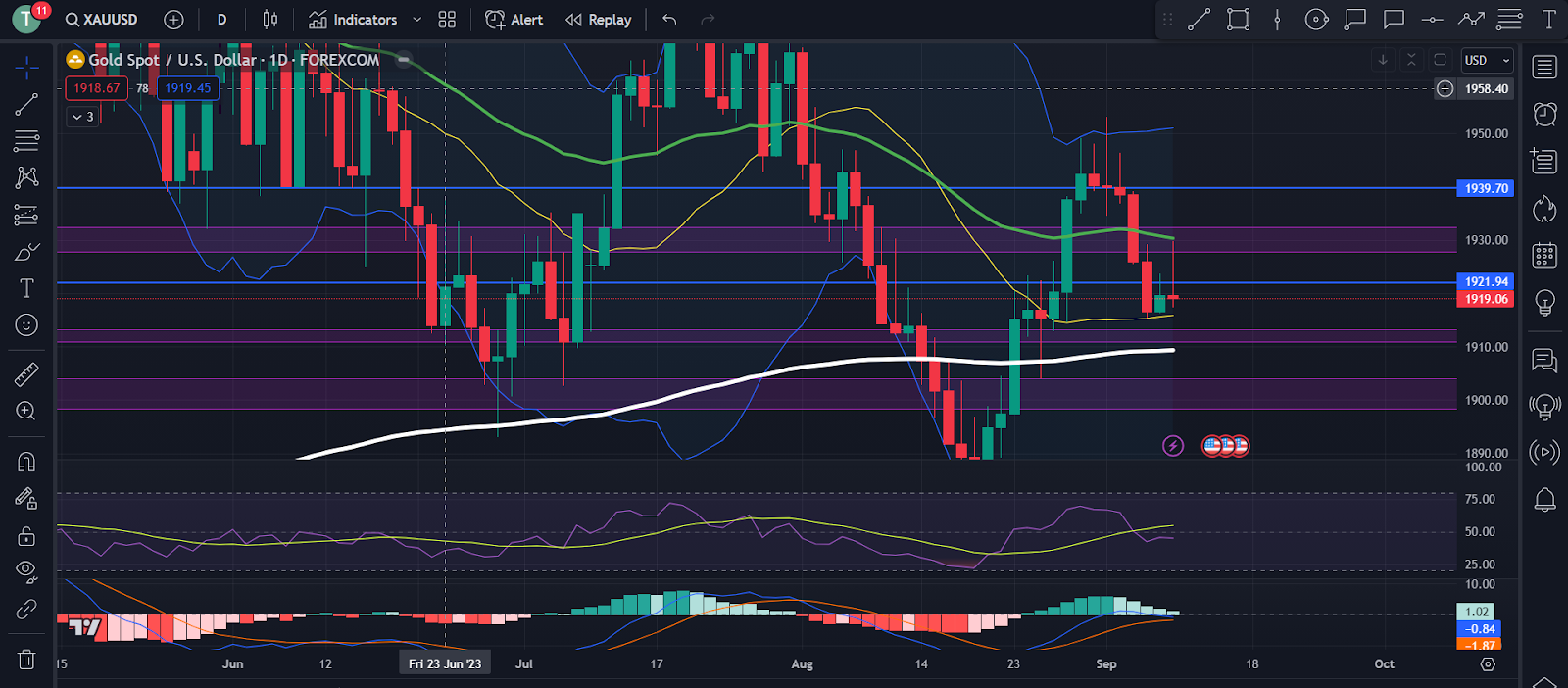1568x688 pixels.
Task: Start bar Replay mode
Action: 598,20
